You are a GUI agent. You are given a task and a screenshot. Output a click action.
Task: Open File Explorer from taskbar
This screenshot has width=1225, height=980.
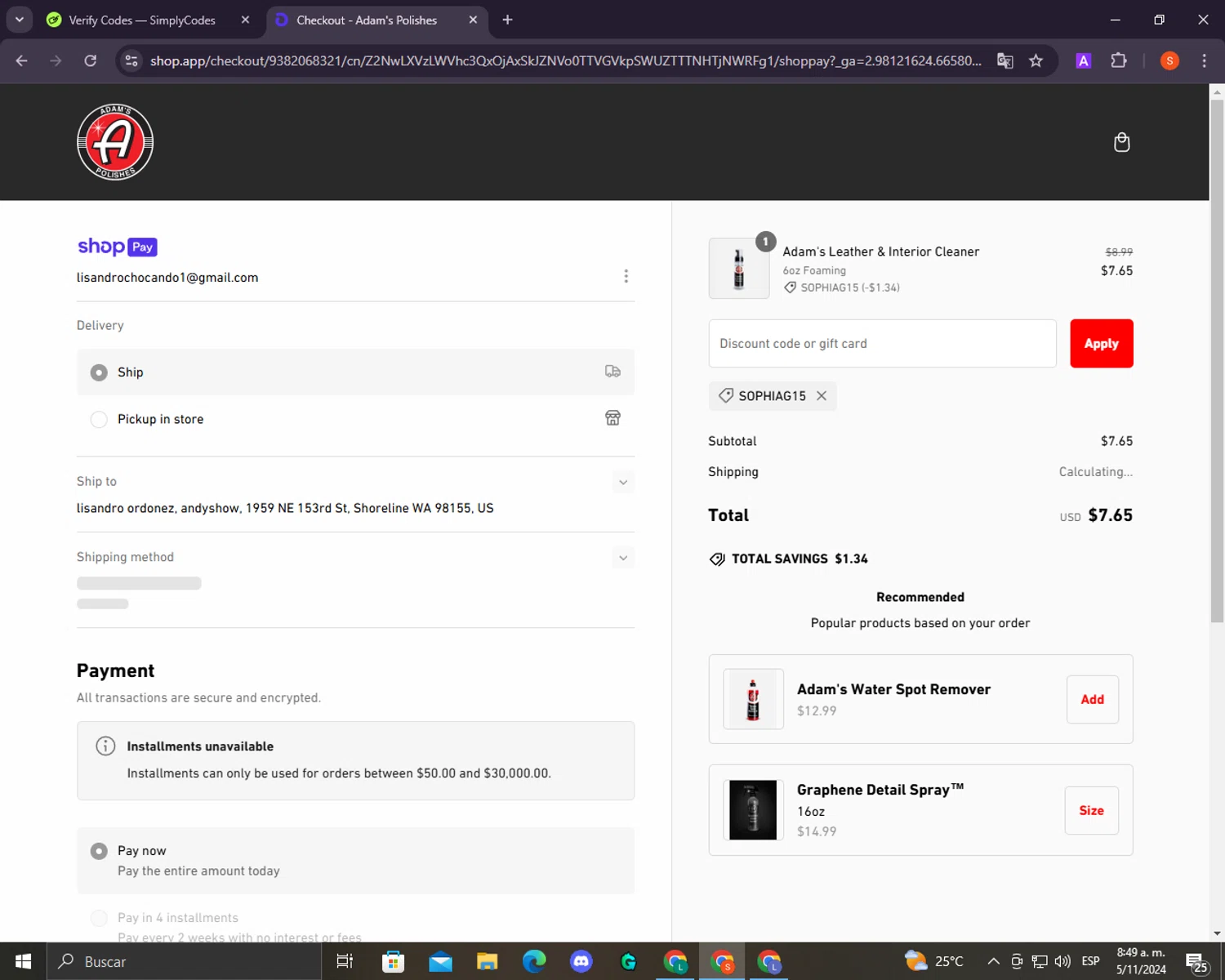pos(488,961)
